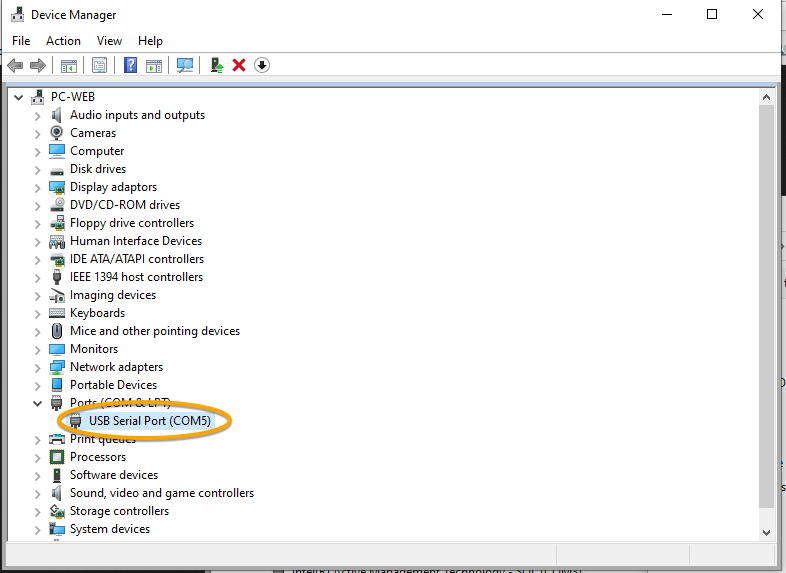Click the IEEE 1394 host controllers icon

coord(57,277)
